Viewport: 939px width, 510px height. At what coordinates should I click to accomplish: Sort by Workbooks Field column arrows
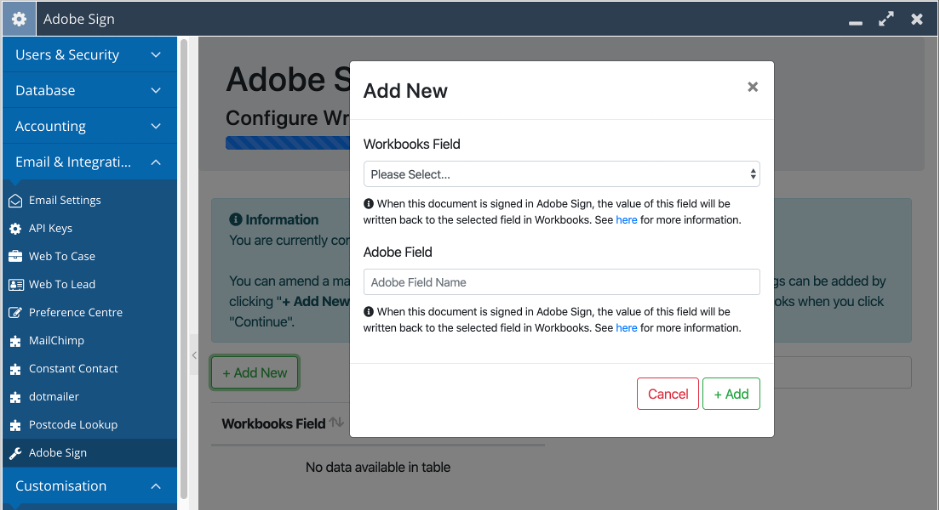click(x=337, y=423)
